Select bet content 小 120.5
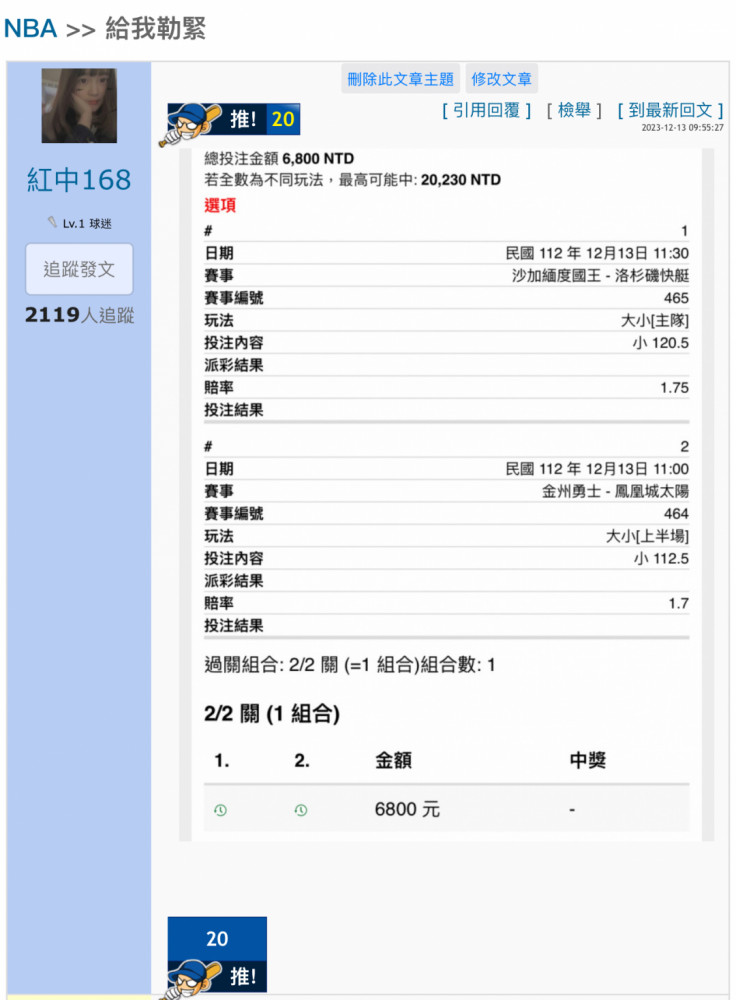736x1000 pixels. pos(661,343)
